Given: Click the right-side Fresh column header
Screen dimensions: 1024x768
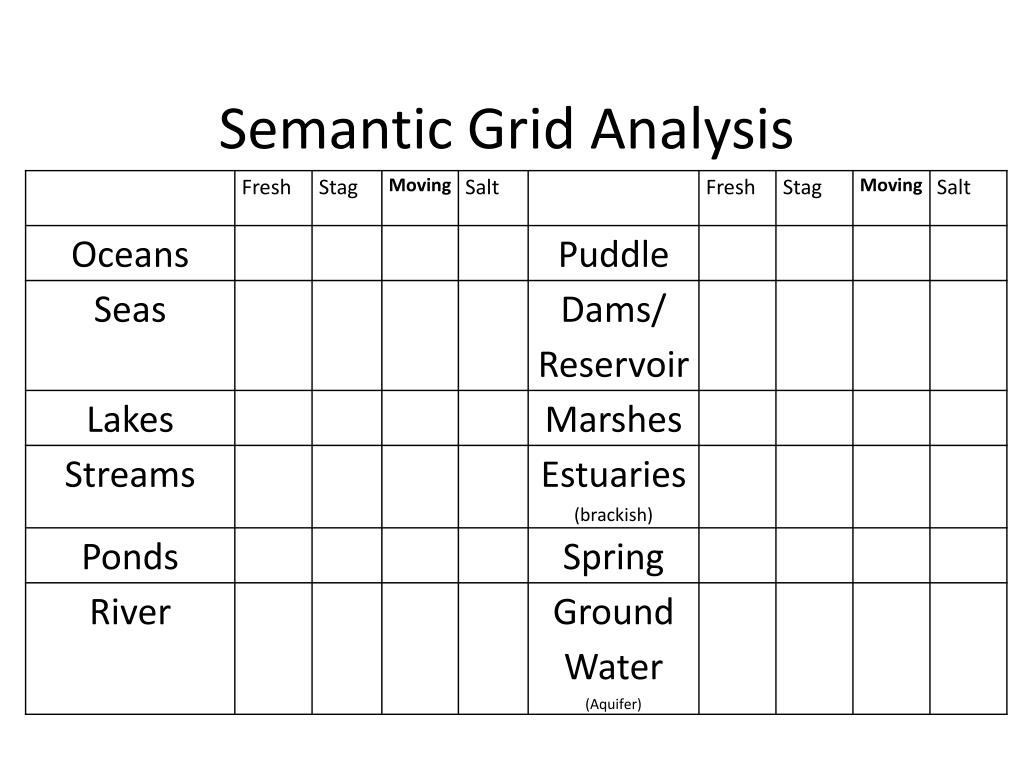Looking at the screenshot, I should [730, 187].
